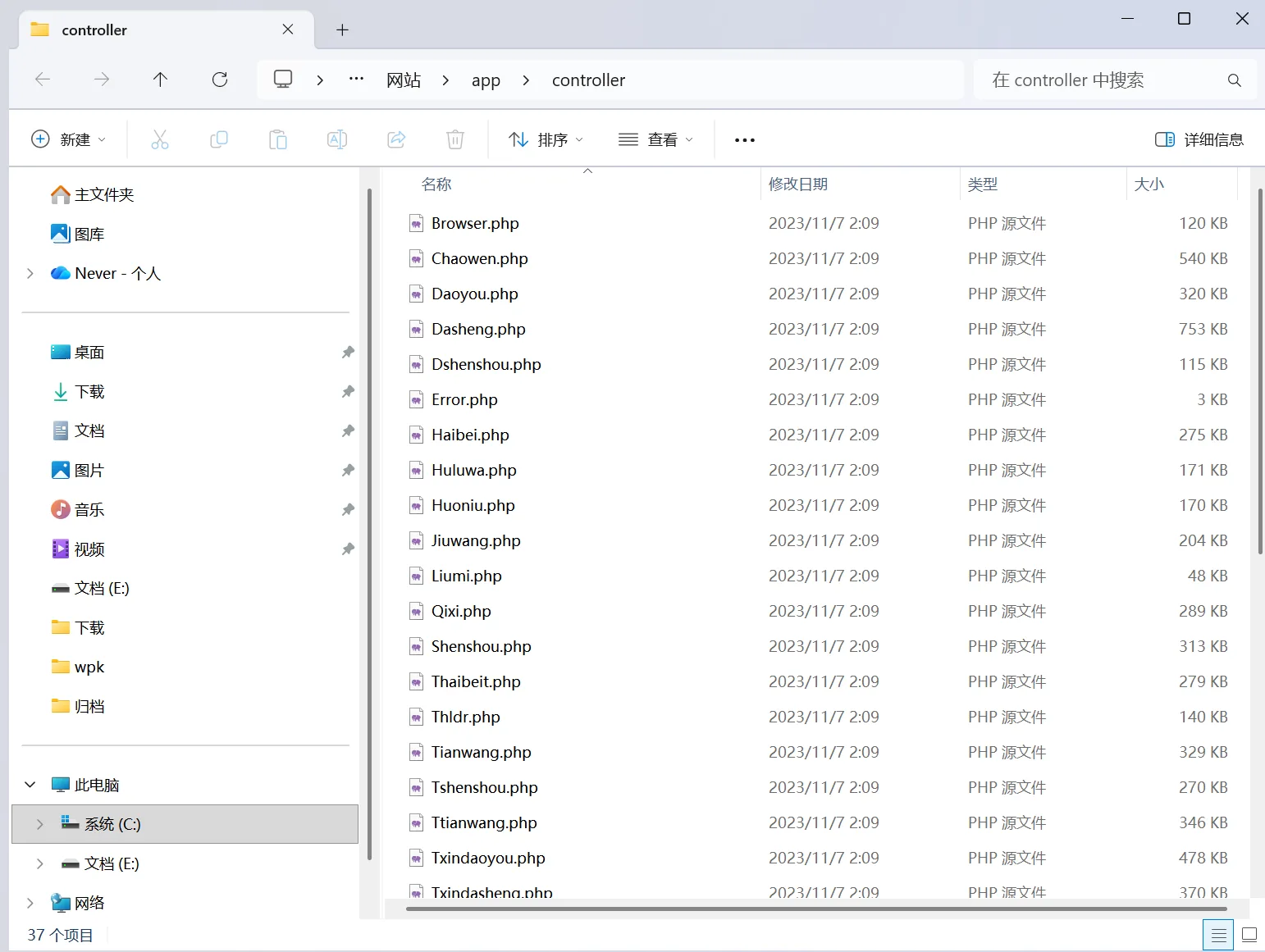Click the Paste clipboard icon

coord(278,139)
